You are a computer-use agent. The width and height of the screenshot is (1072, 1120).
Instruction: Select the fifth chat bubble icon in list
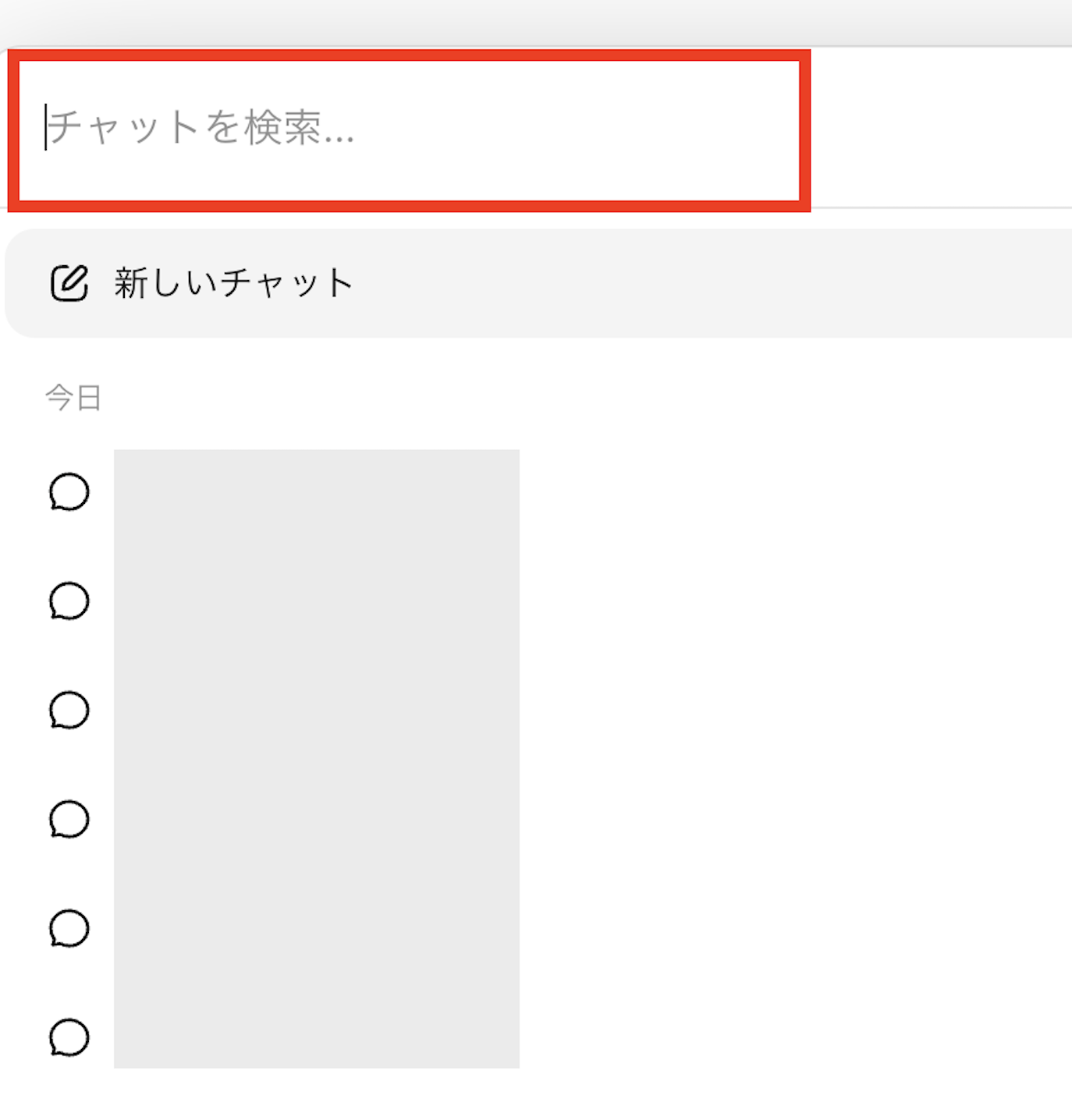point(69,929)
